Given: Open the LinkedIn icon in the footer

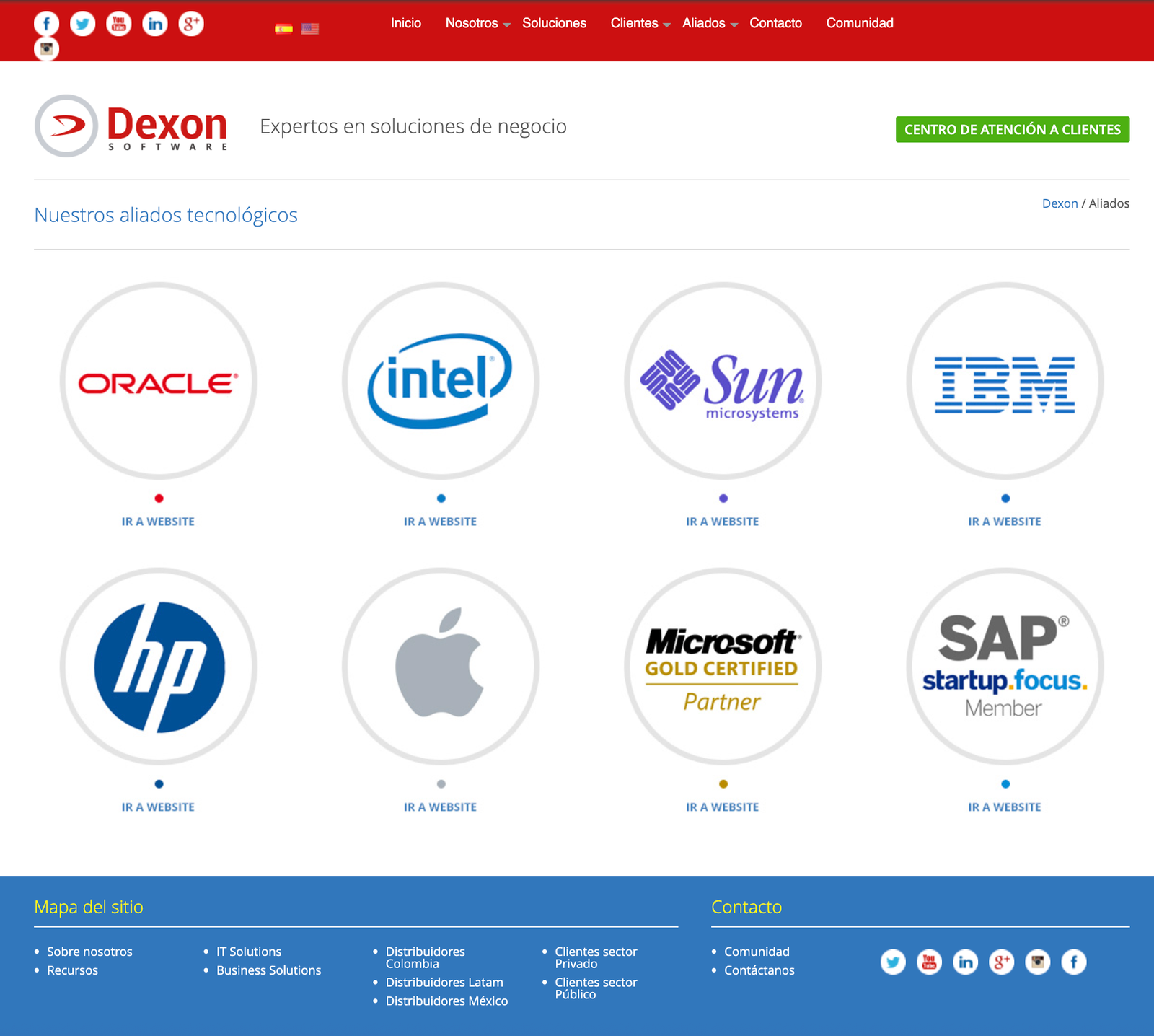Looking at the screenshot, I should click(965, 962).
